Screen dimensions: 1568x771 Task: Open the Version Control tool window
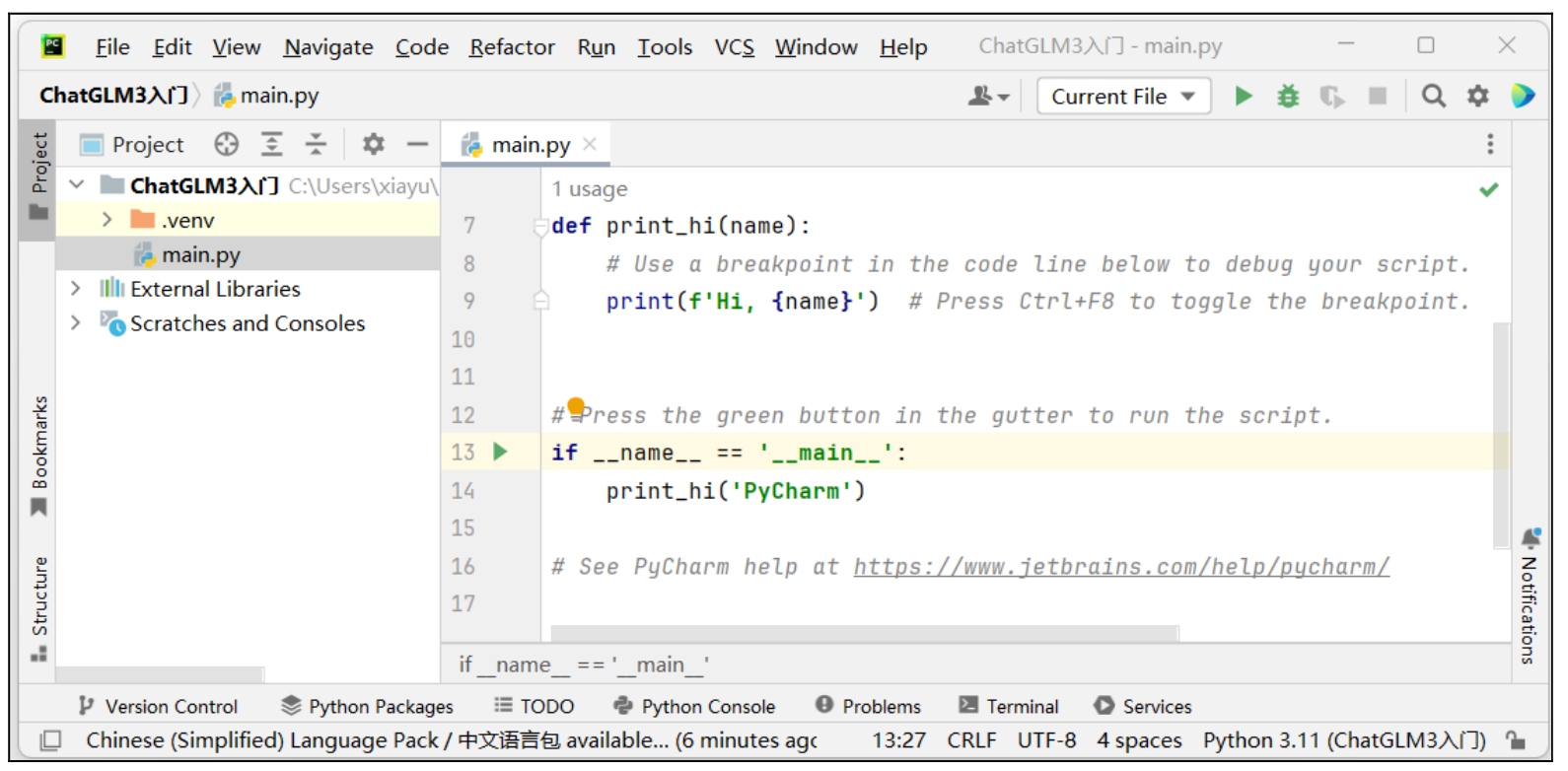click(x=158, y=706)
